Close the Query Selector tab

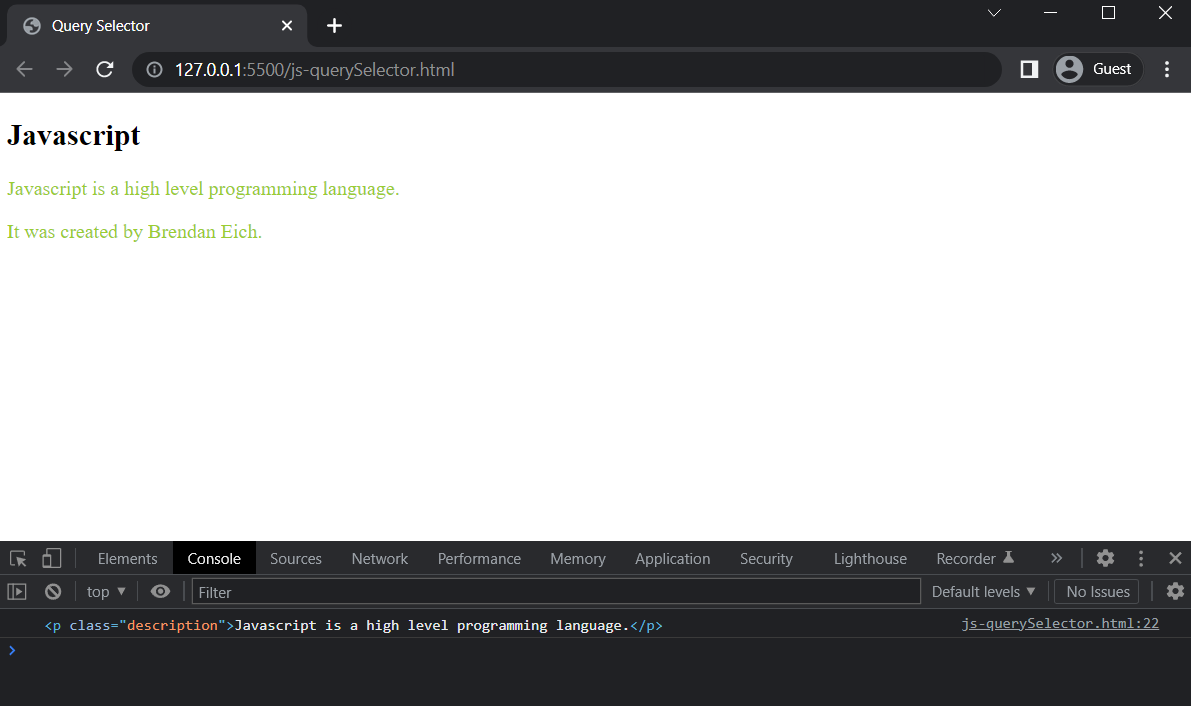pyautogui.click(x=287, y=26)
